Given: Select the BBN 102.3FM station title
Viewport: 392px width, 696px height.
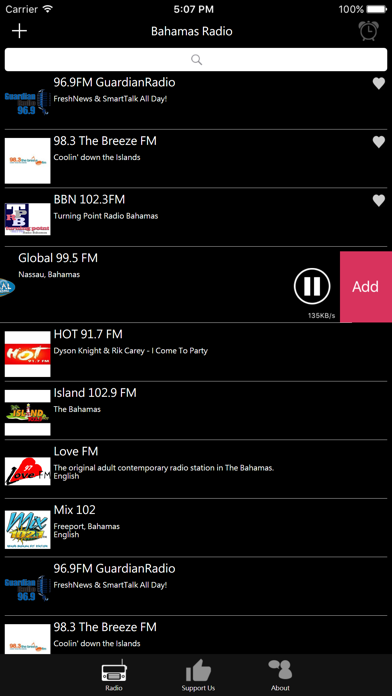Looking at the screenshot, I should tap(89, 200).
